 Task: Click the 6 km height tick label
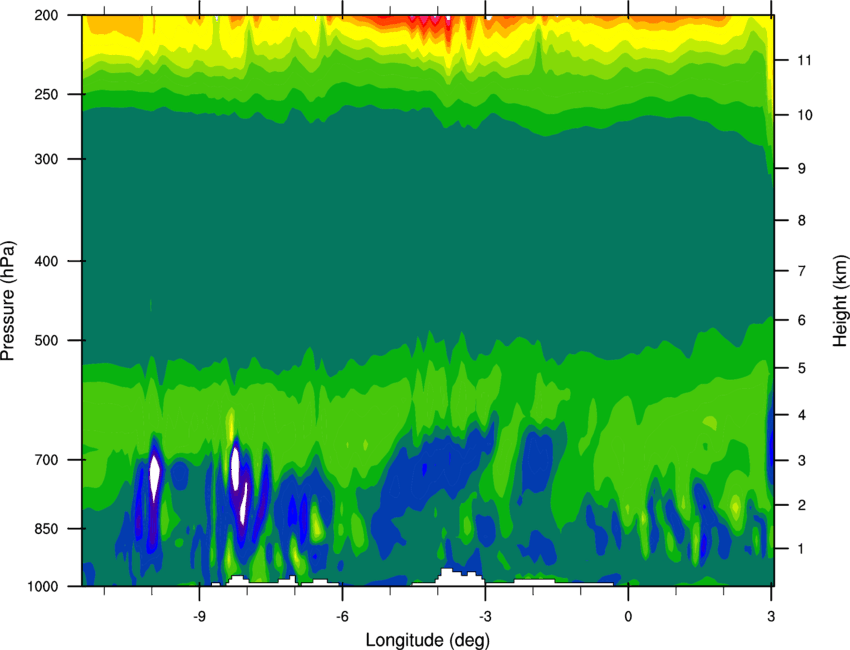pyautogui.click(x=802, y=320)
